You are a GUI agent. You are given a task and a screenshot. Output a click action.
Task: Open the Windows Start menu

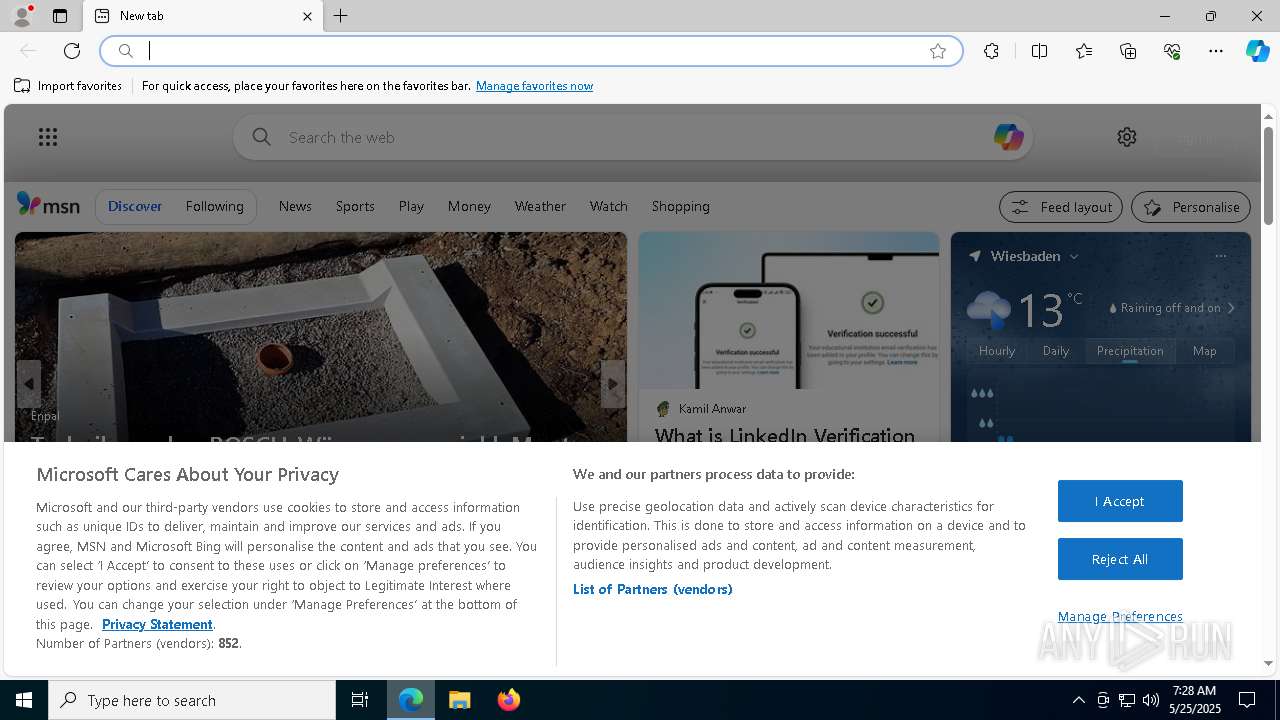click(x=24, y=700)
